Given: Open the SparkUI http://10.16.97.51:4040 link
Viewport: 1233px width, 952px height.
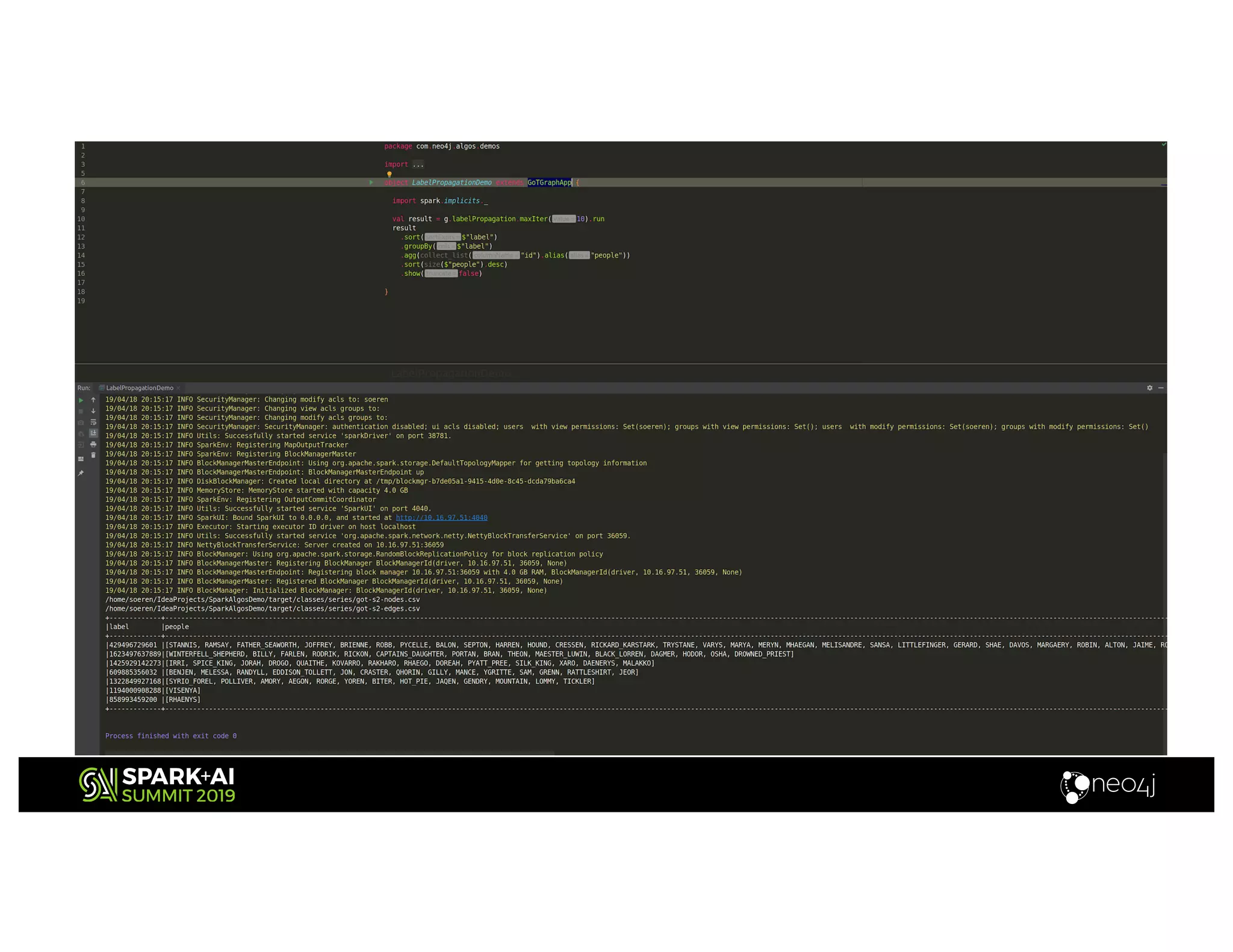Looking at the screenshot, I should [441, 518].
